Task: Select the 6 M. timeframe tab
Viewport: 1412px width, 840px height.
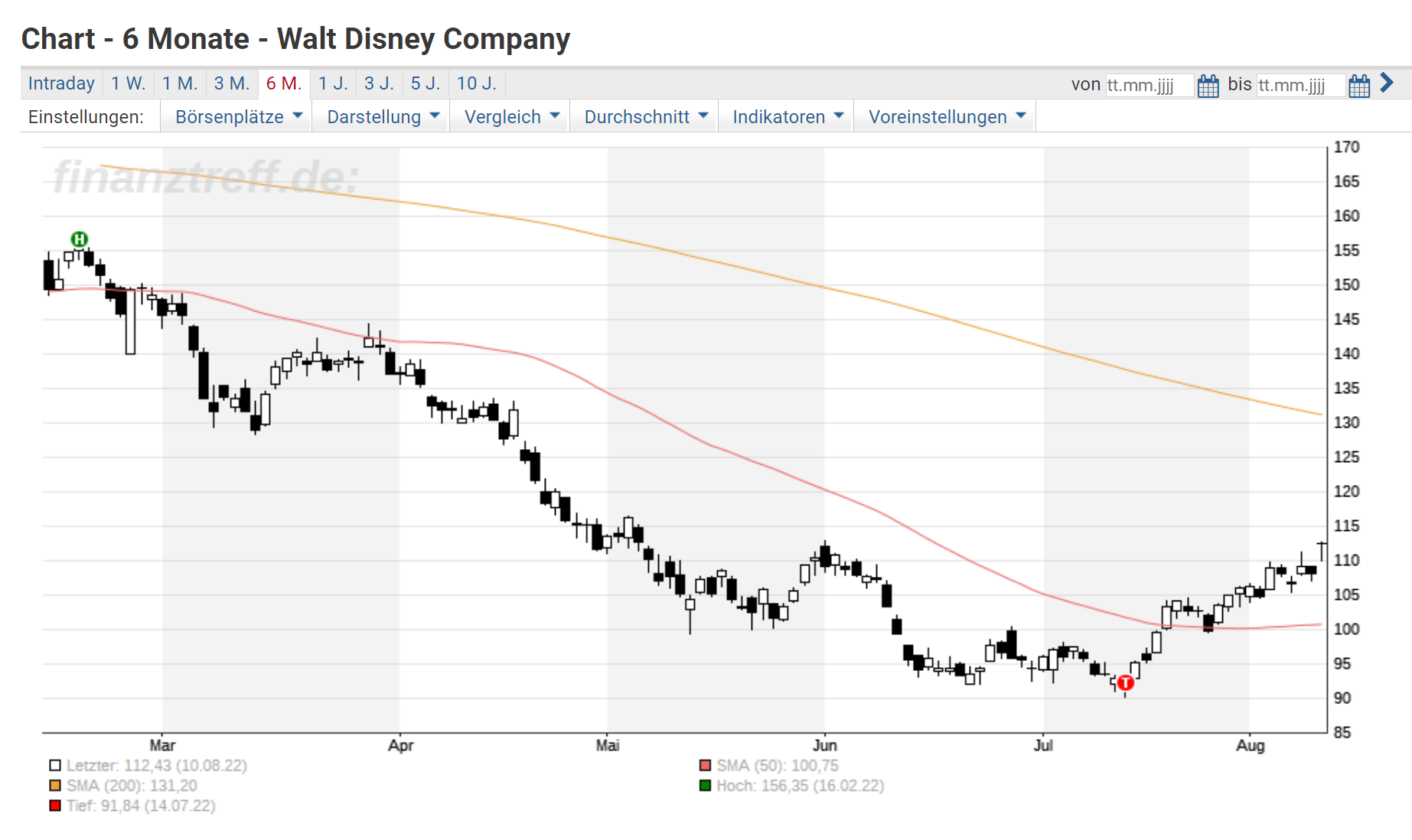Action: (284, 83)
